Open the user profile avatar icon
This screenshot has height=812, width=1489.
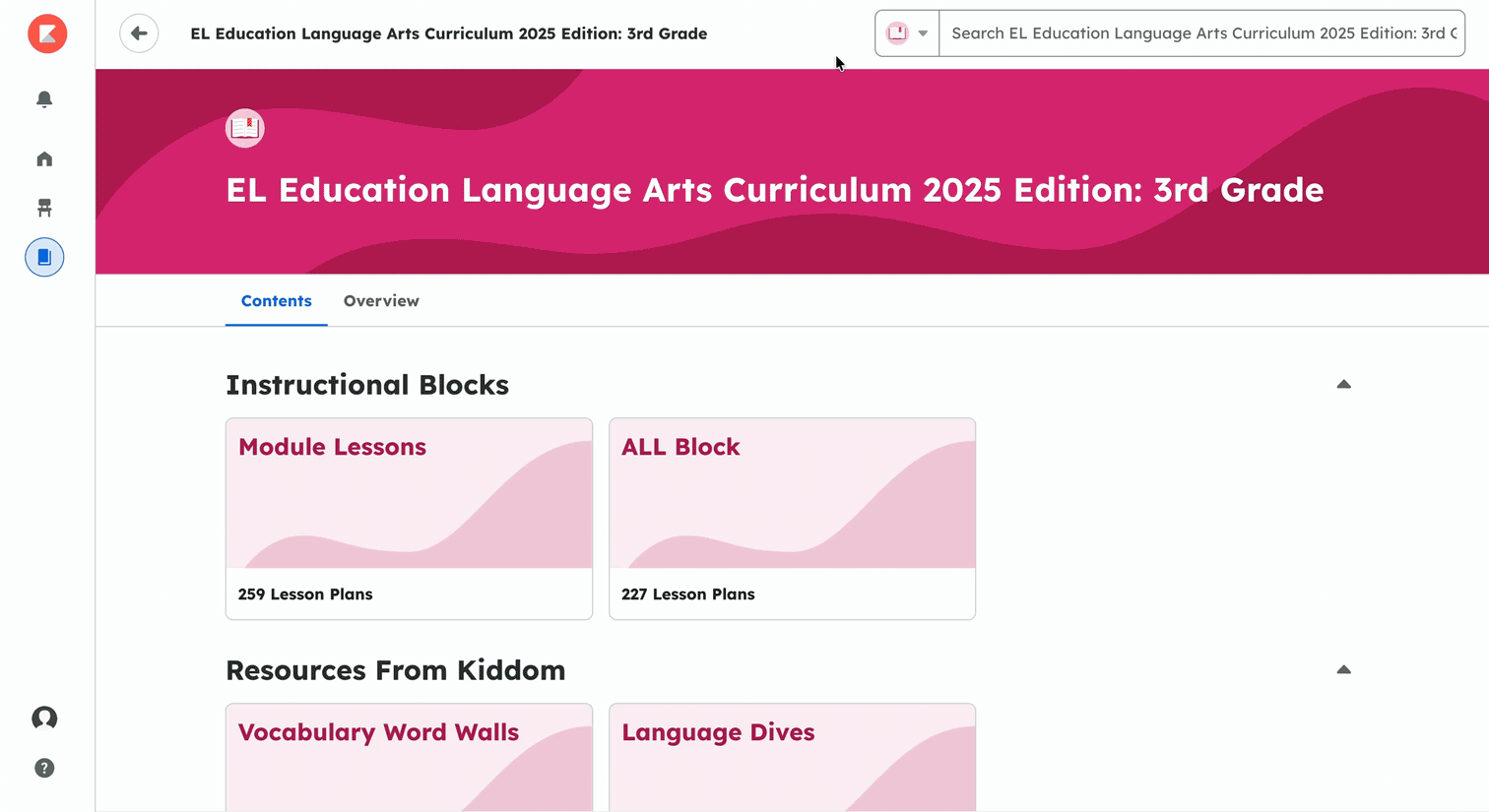tap(44, 718)
